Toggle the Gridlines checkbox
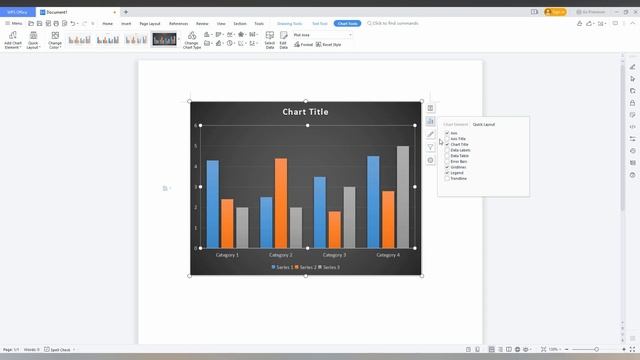The height and width of the screenshot is (360, 640). [447, 167]
